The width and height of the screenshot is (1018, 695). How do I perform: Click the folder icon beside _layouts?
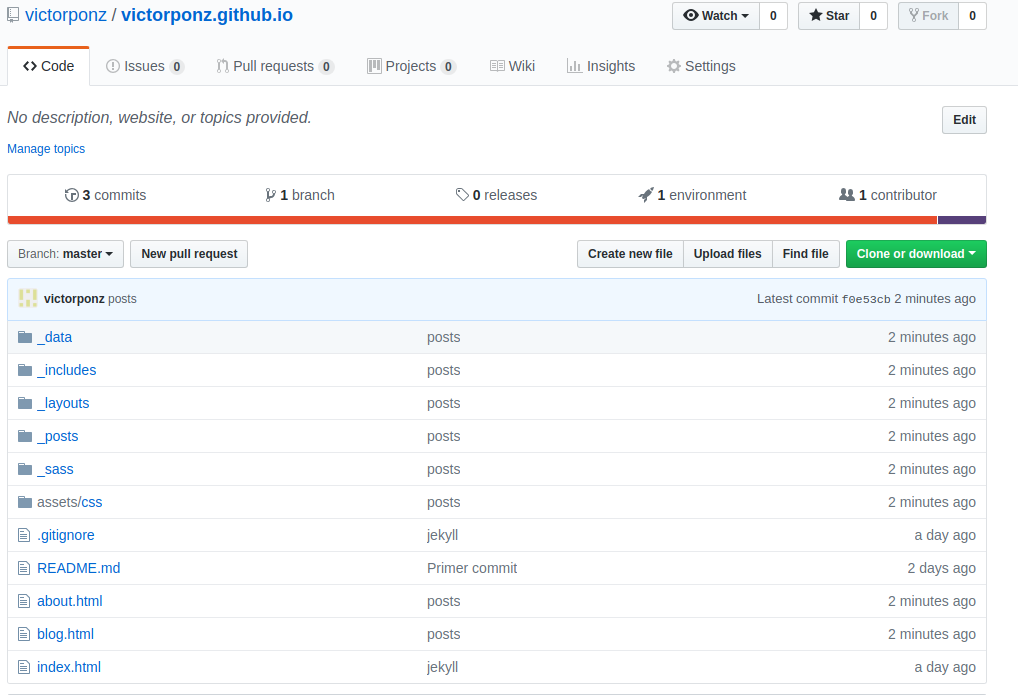(x=24, y=402)
